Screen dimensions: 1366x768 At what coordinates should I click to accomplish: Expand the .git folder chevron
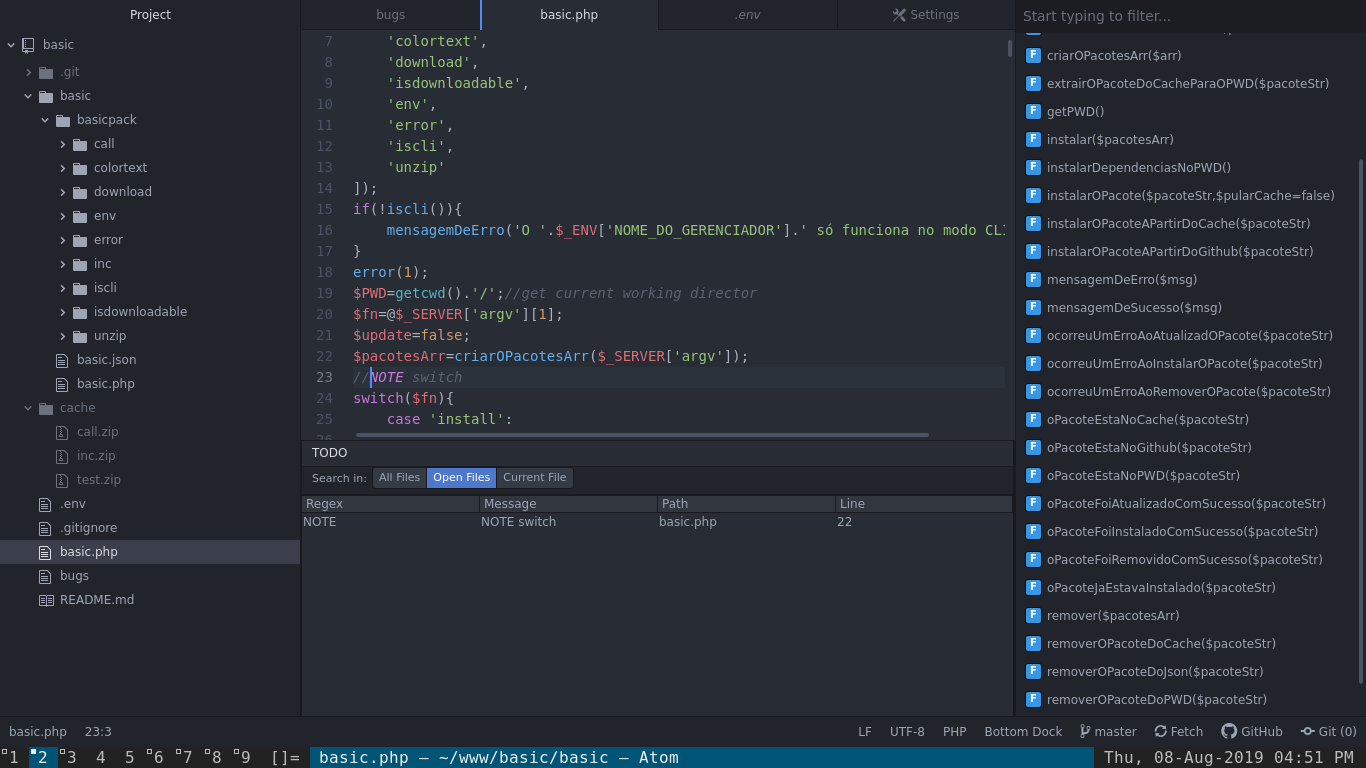(x=29, y=72)
